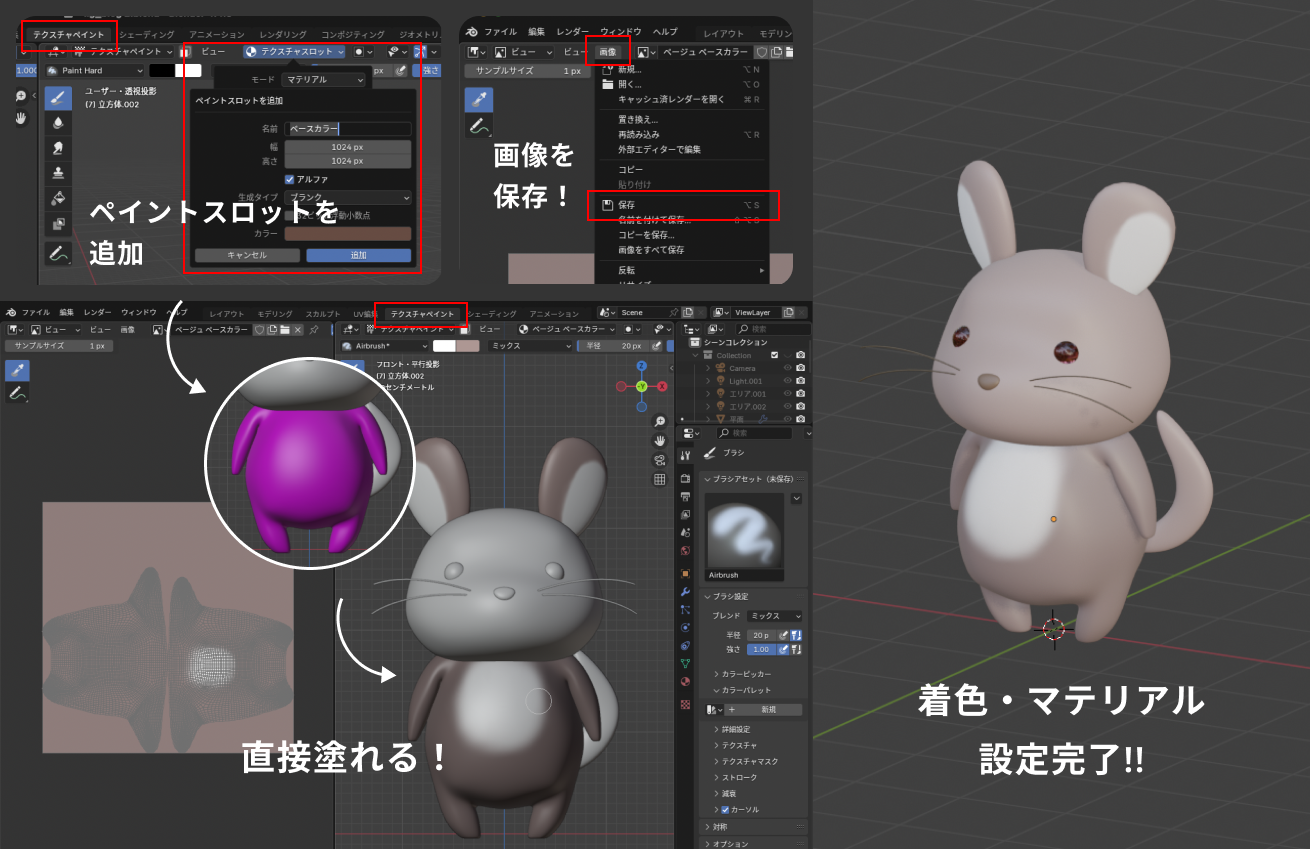Open the Material properties red sphere icon

coord(685,681)
